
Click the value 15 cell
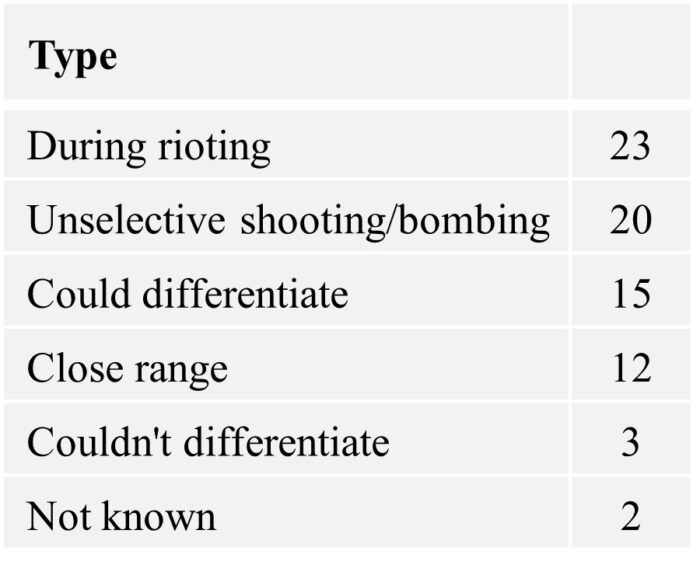tap(631, 294)
